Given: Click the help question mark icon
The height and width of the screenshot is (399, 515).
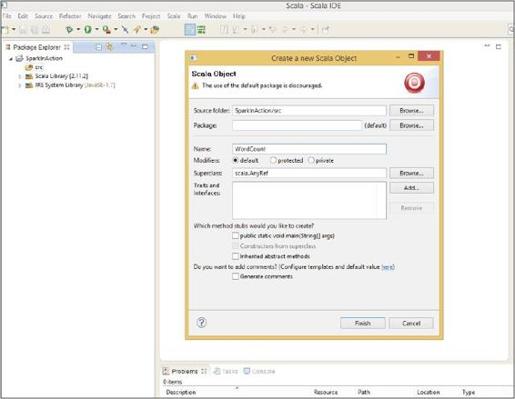Looking at the screenshot, I should click(201, 322).
